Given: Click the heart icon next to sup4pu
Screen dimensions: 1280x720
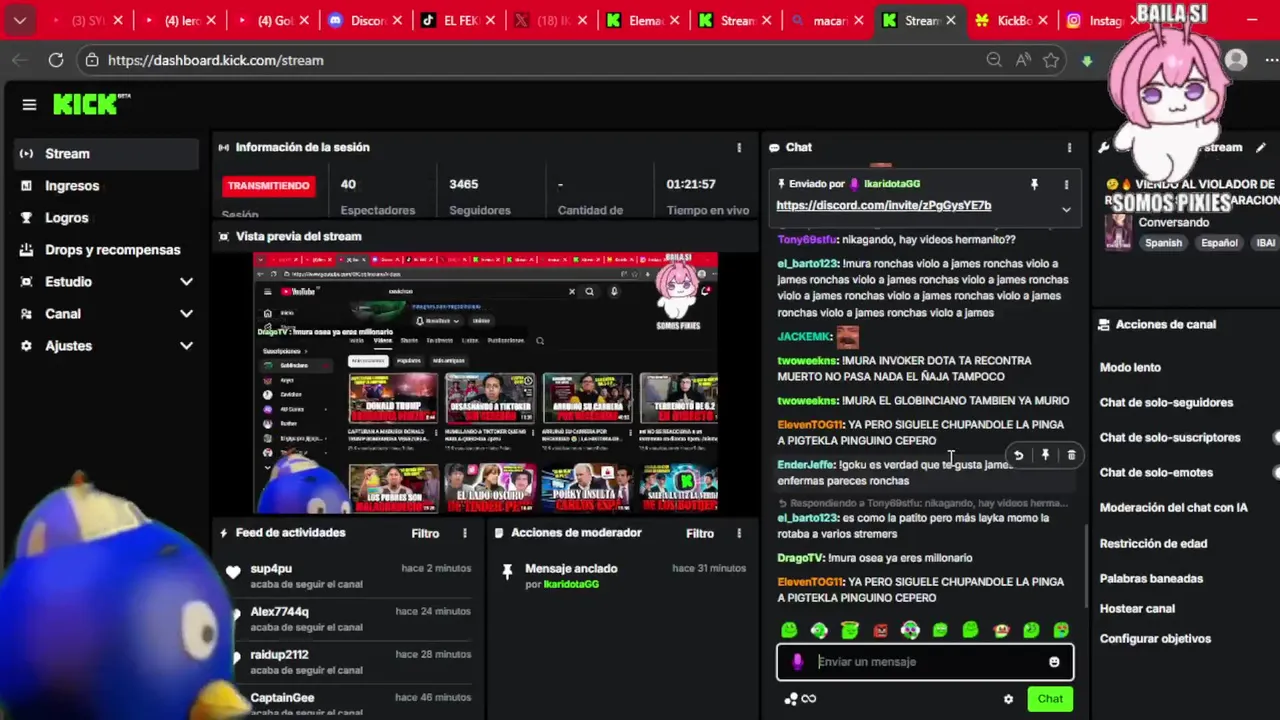Looking at the screenshot, I should coord(233,572).
